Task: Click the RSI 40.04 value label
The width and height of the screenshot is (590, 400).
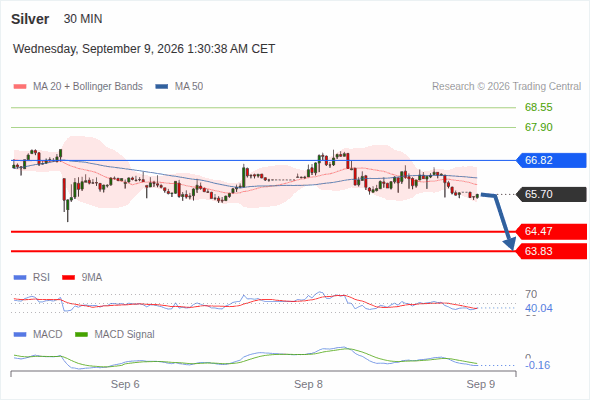Action: 538,309
